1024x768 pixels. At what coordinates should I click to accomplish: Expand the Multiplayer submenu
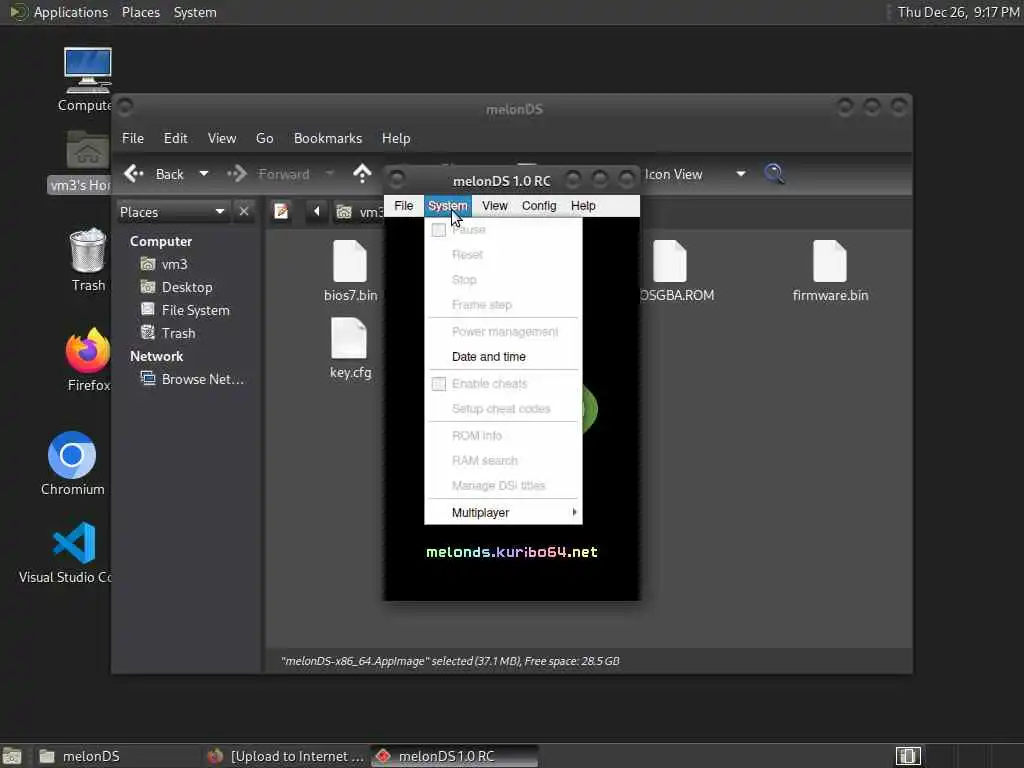(x=504, y=513)
